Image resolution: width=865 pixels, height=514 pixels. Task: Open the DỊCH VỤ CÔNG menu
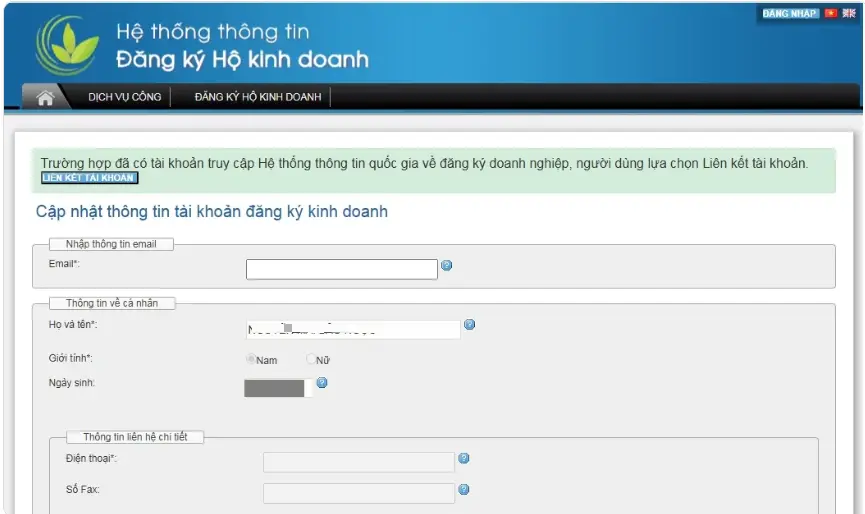tap(125, 97)
